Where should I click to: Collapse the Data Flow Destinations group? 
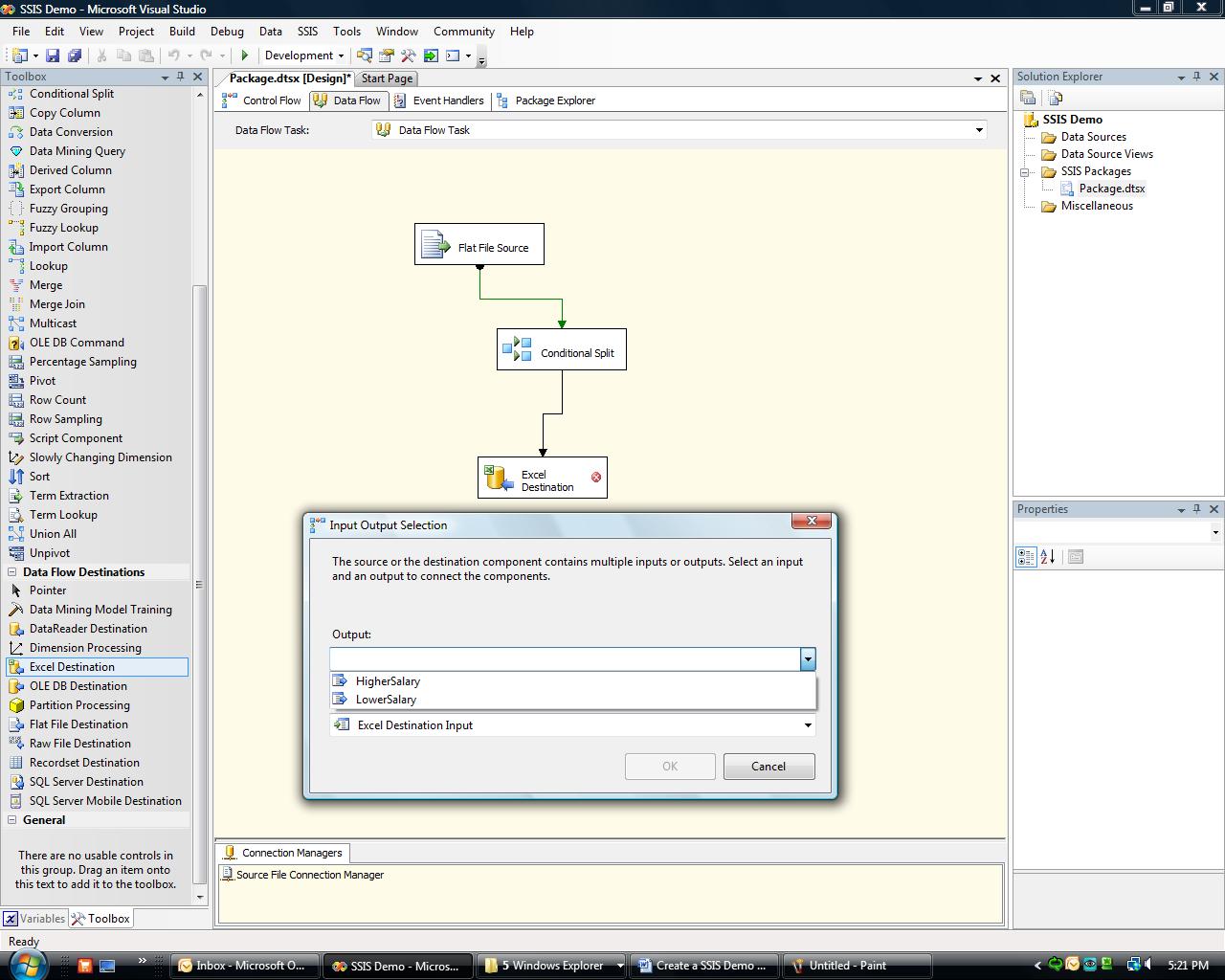point(12,572)
